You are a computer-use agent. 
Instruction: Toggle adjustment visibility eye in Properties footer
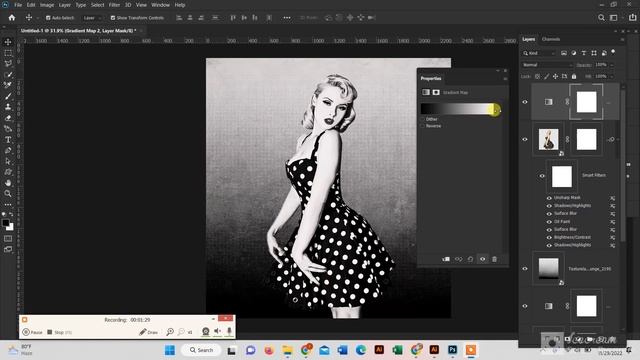(x=482, y=259)
